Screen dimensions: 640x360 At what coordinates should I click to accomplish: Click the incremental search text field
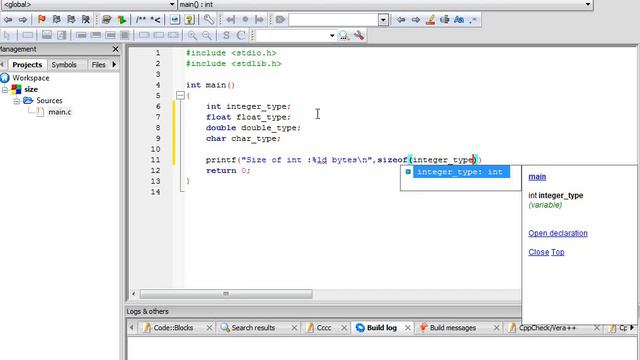click(x=333, y=20)
